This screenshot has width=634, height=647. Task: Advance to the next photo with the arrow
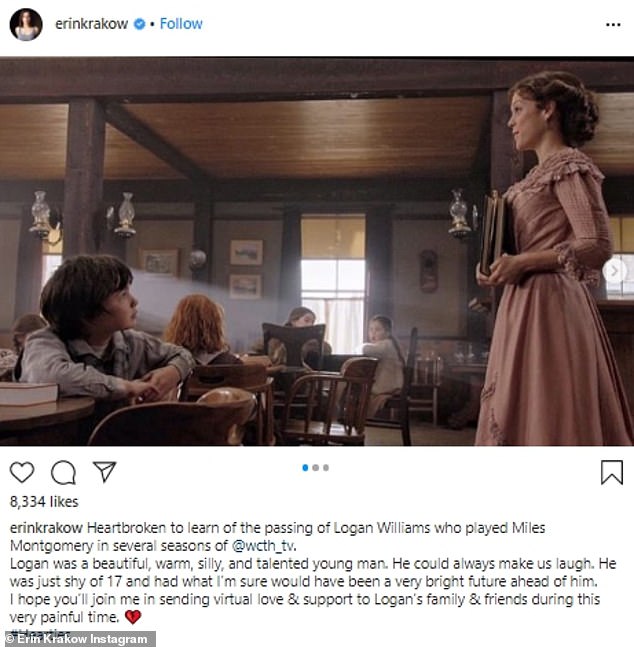(614, 271)
